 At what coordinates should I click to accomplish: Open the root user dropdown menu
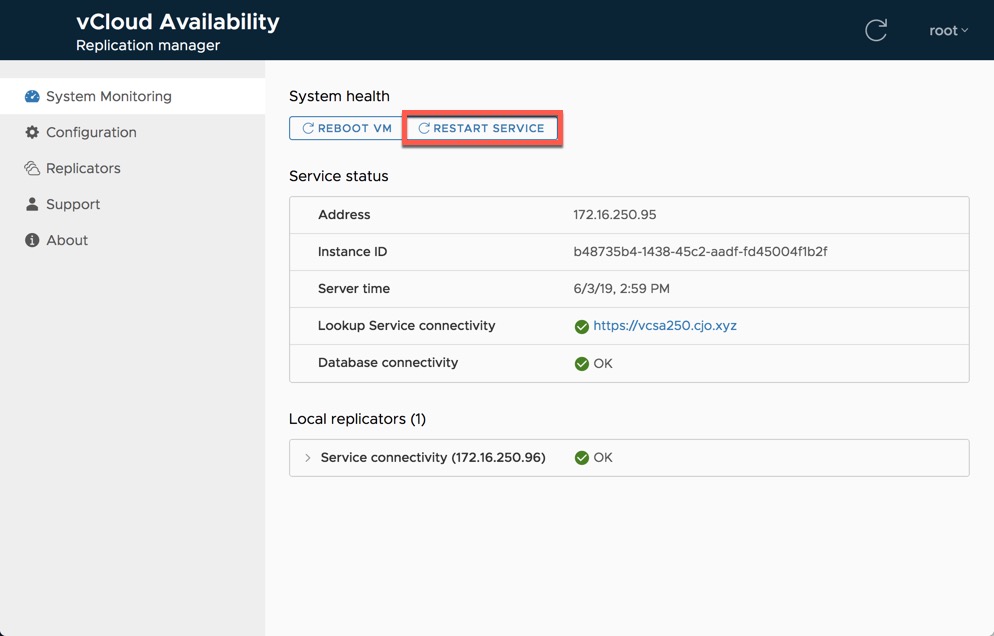948,30
